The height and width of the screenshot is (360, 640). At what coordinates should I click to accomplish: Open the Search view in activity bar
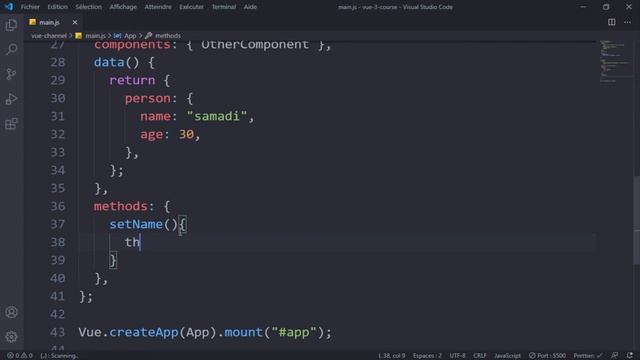tap(11, 49)
